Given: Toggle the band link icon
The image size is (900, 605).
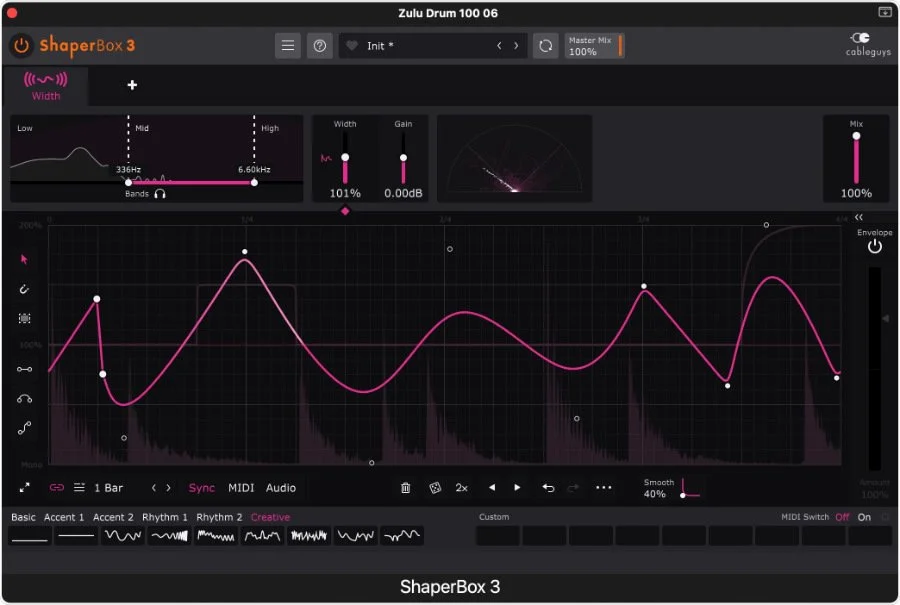Looking at the screenshot, I should click(x=56, y=487).
